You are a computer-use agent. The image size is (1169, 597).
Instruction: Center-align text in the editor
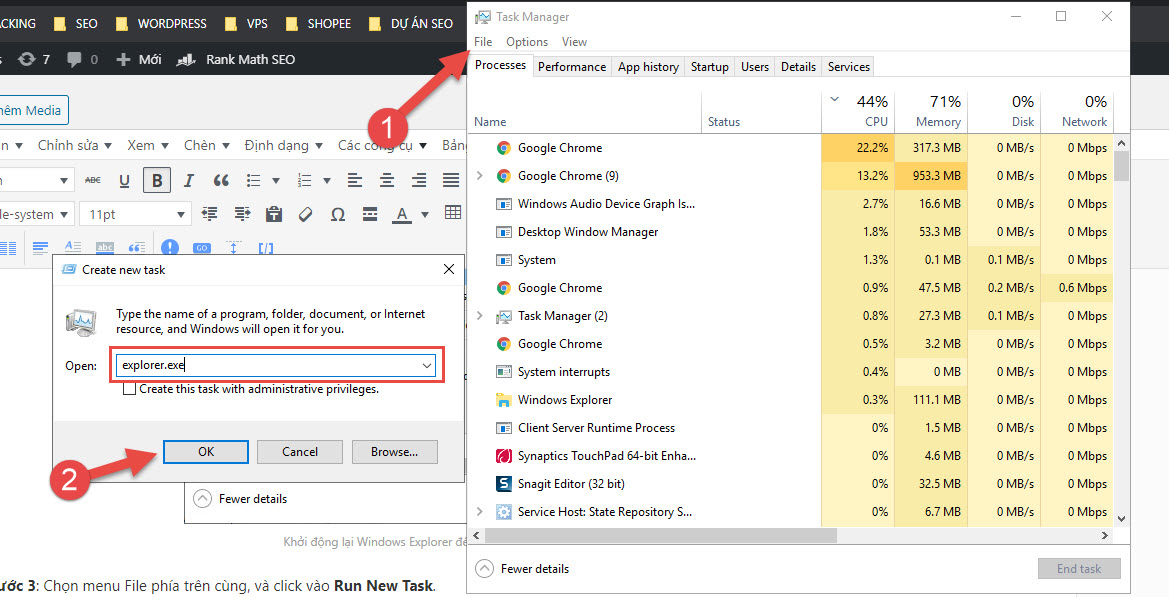point(387,180)
